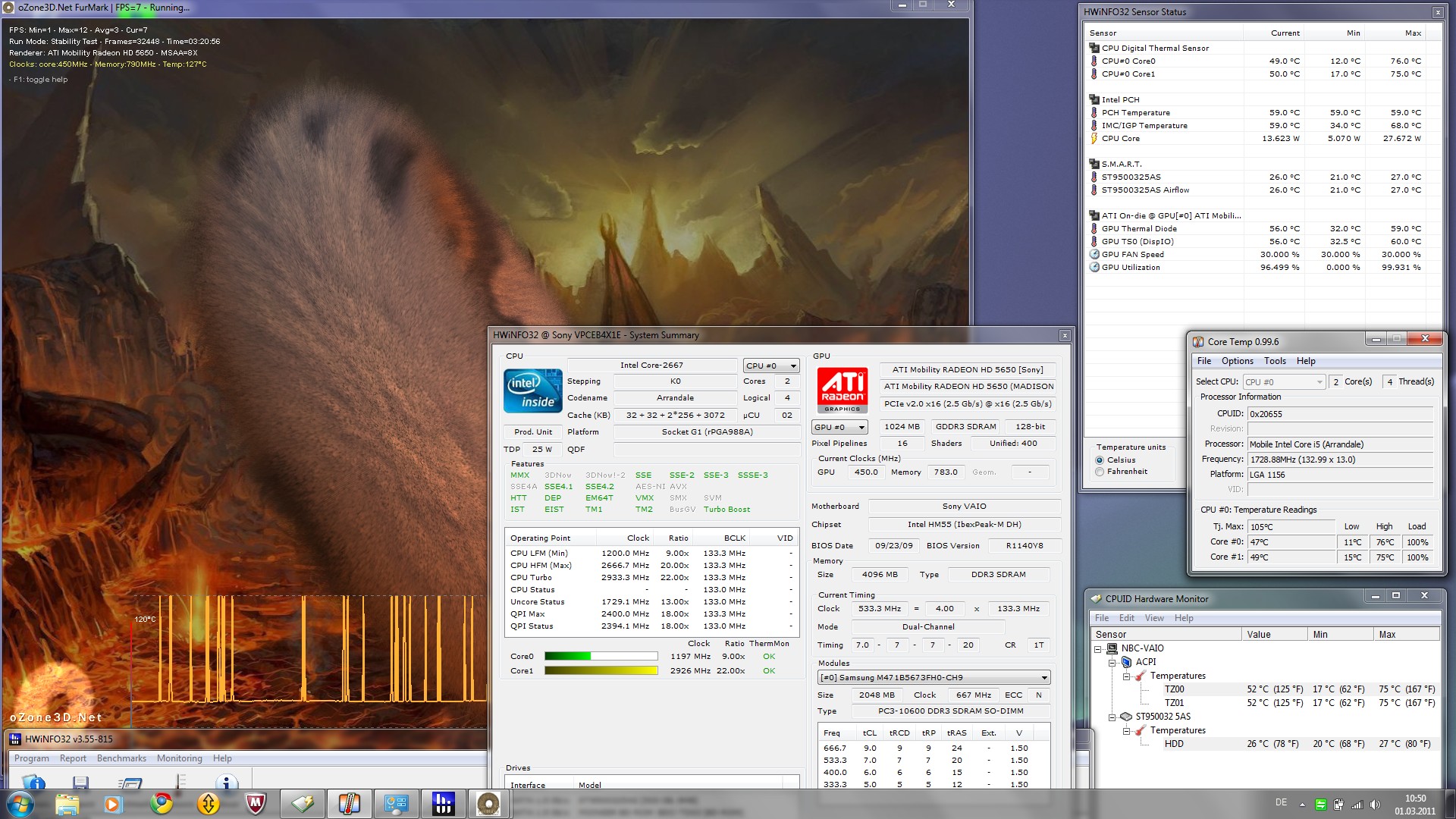Select PCH Temperature sensor row
The image size is (1456, 819).
[1256, 113]
